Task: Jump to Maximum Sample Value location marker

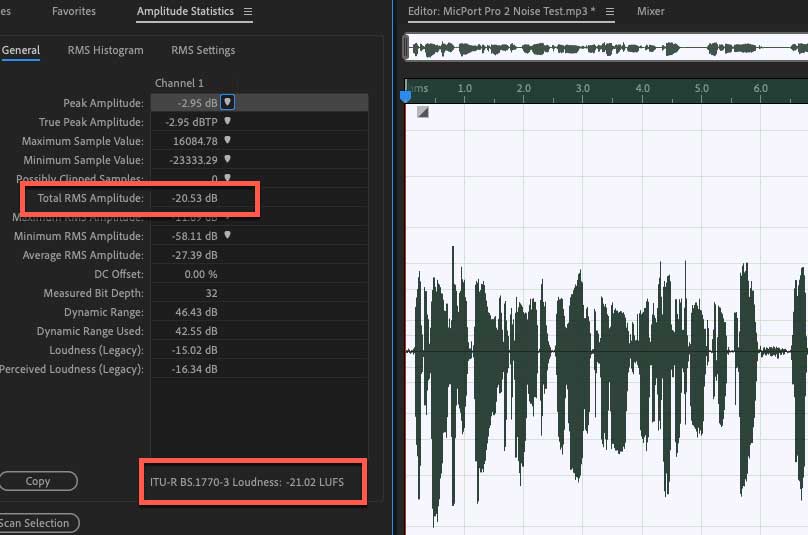Action: (x=227, y=140)
